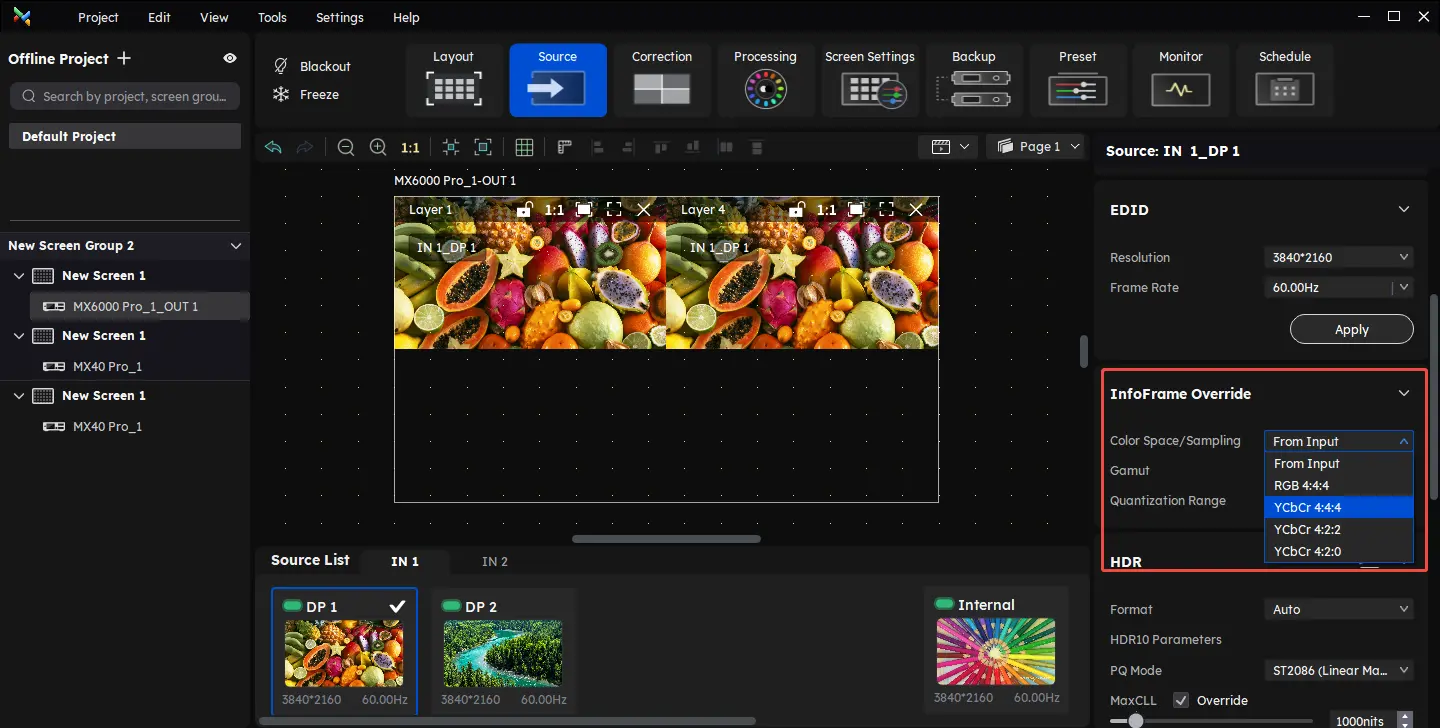Open the Layout module

pyautogui.click(x=453, y=80)
